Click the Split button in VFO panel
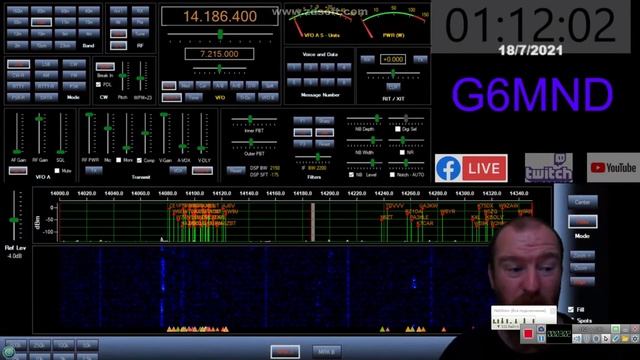The height and width of the screenshot is (360, 640). pyautogui.click(x=269, y=85)
